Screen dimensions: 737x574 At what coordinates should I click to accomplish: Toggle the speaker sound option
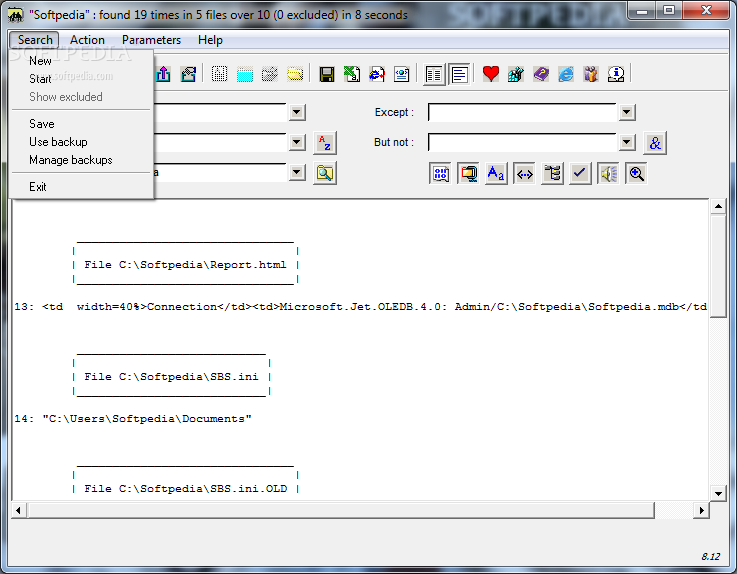[608, 174]
